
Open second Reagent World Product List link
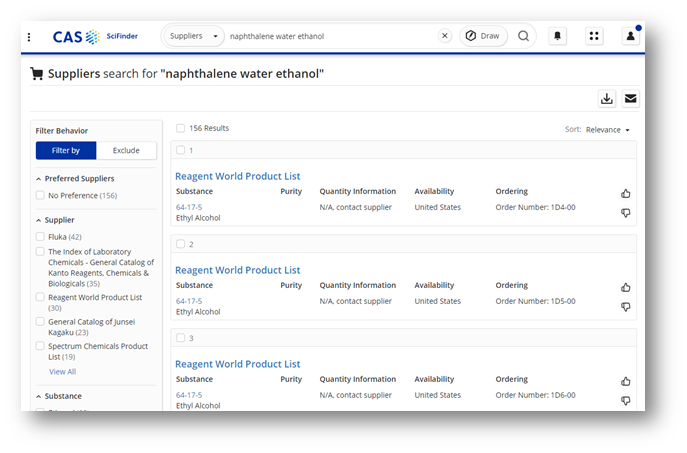(x=238, y=270)
